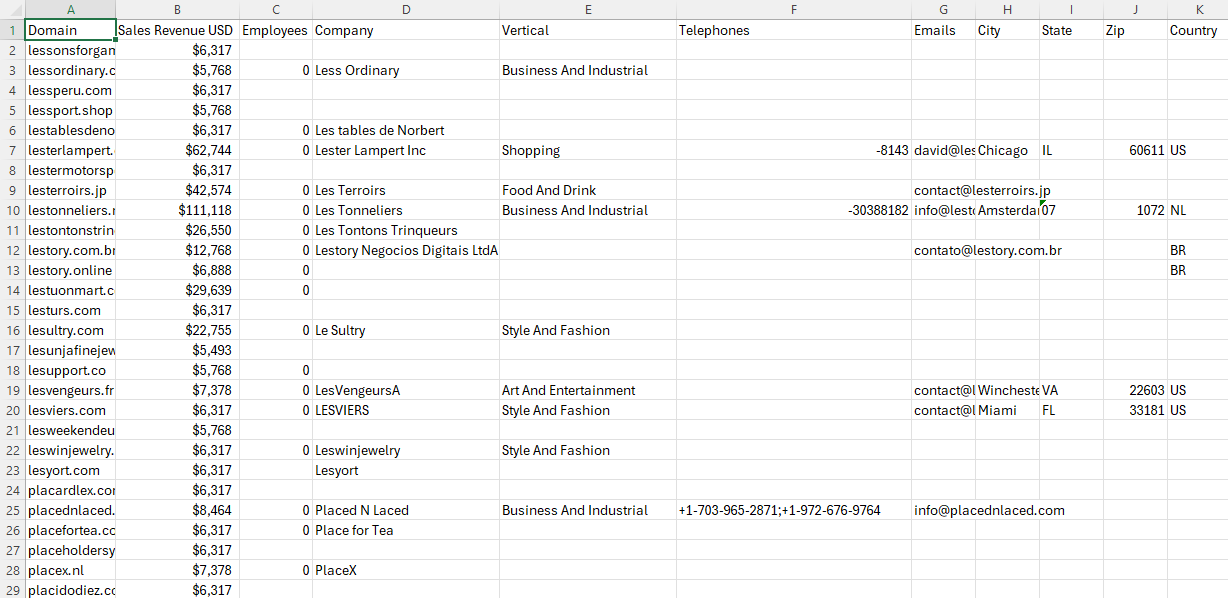1228x598 pixels.
Task: Select the cell containing "lessport.shop"
Action: (x=70, y=110)
